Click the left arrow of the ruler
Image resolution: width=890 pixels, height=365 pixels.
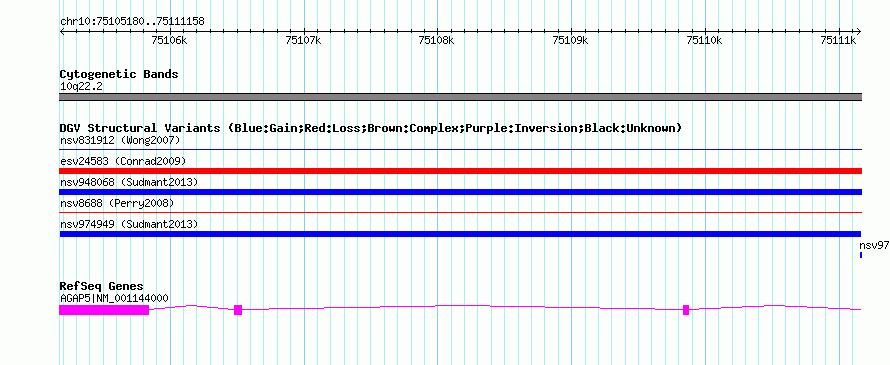point(62,31)
